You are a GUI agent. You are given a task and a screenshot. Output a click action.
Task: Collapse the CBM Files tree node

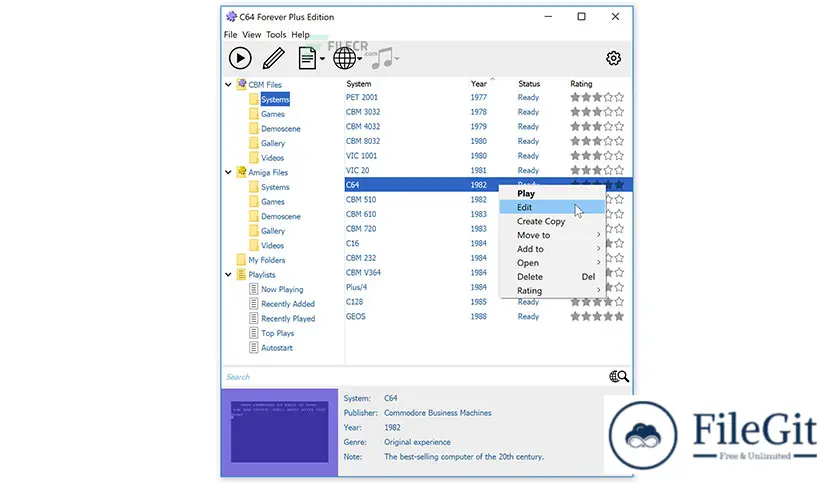point(228,85)
